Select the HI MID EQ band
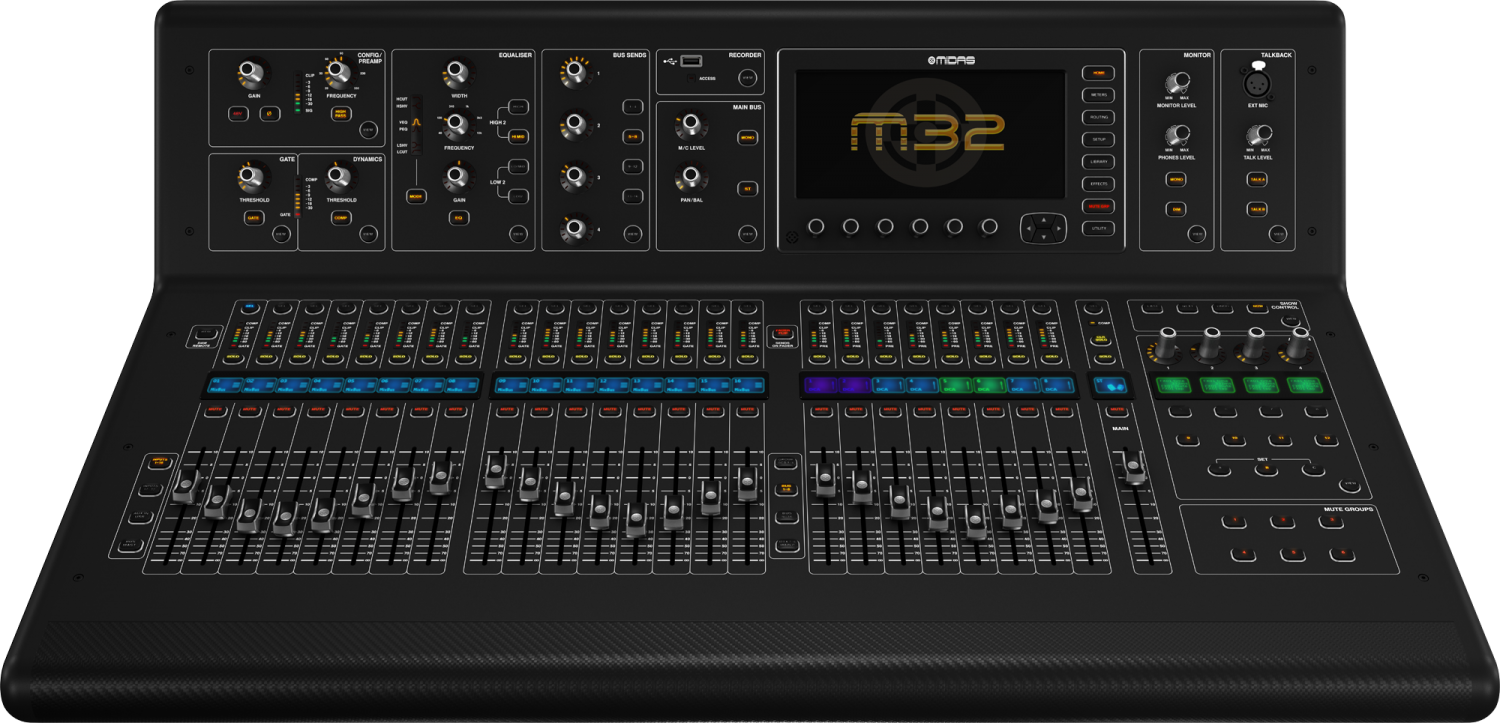The image size is (1500, 723). pos(518,136)
